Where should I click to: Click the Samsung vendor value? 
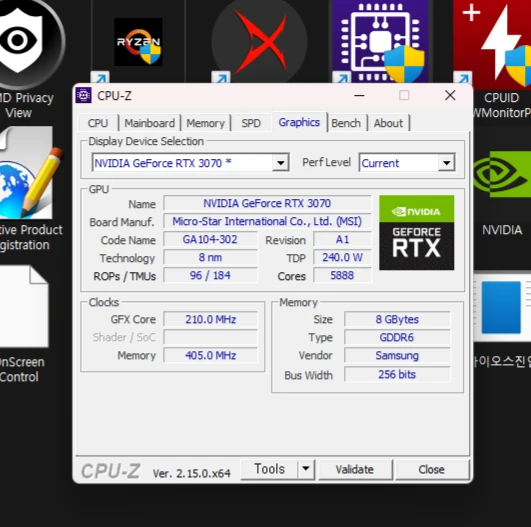coord(397,355)
